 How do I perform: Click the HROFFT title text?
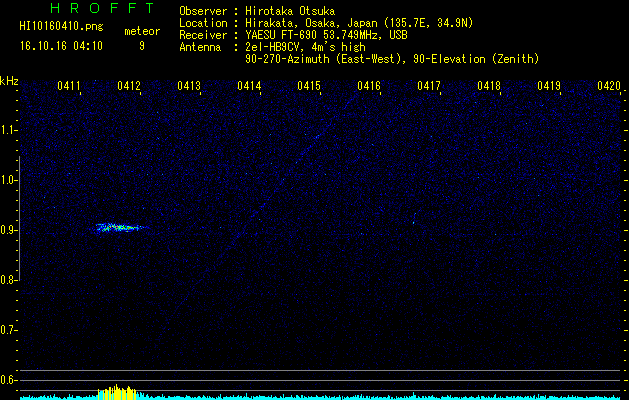[102, 8]
